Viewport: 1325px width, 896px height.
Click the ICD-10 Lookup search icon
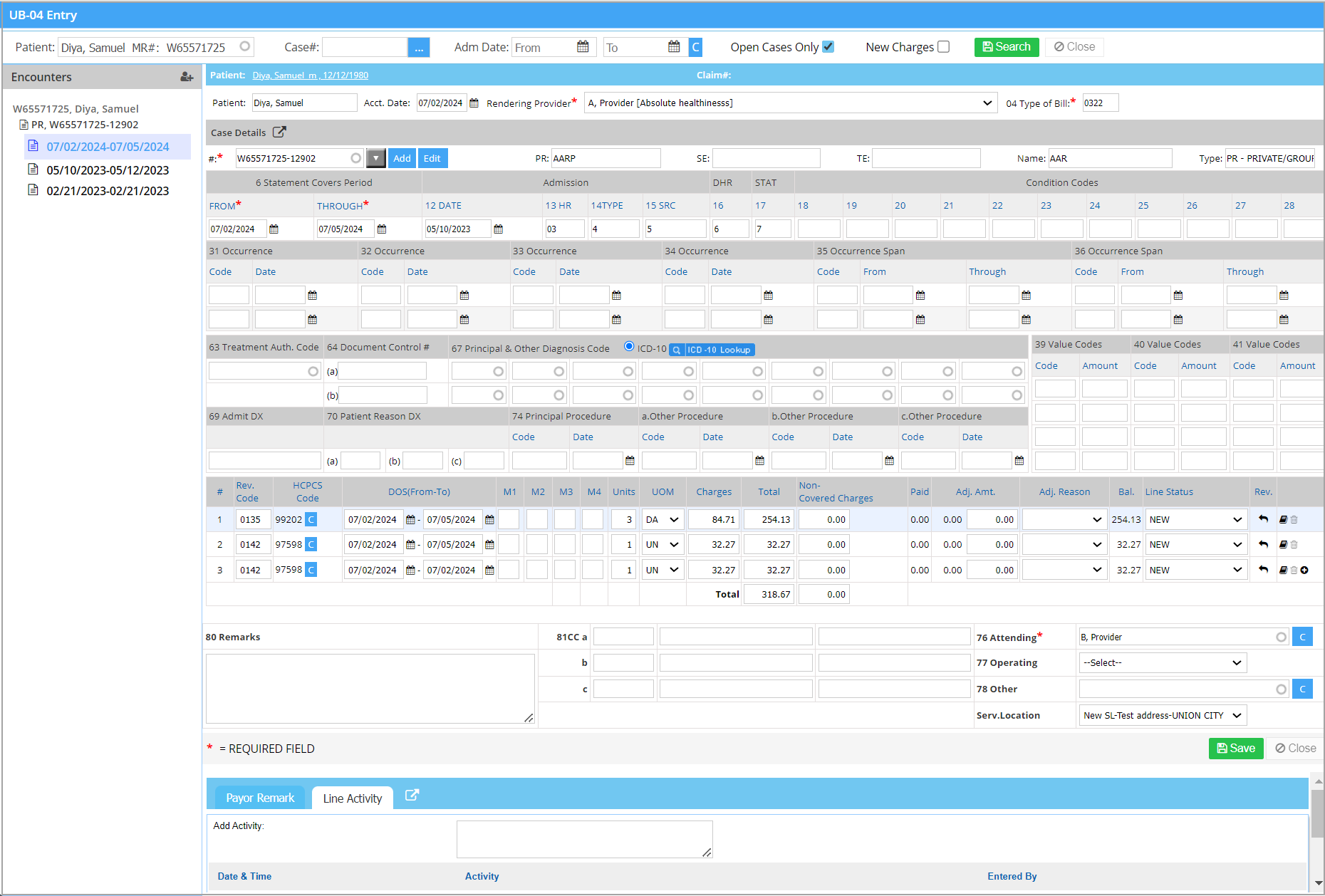point(677,350)
